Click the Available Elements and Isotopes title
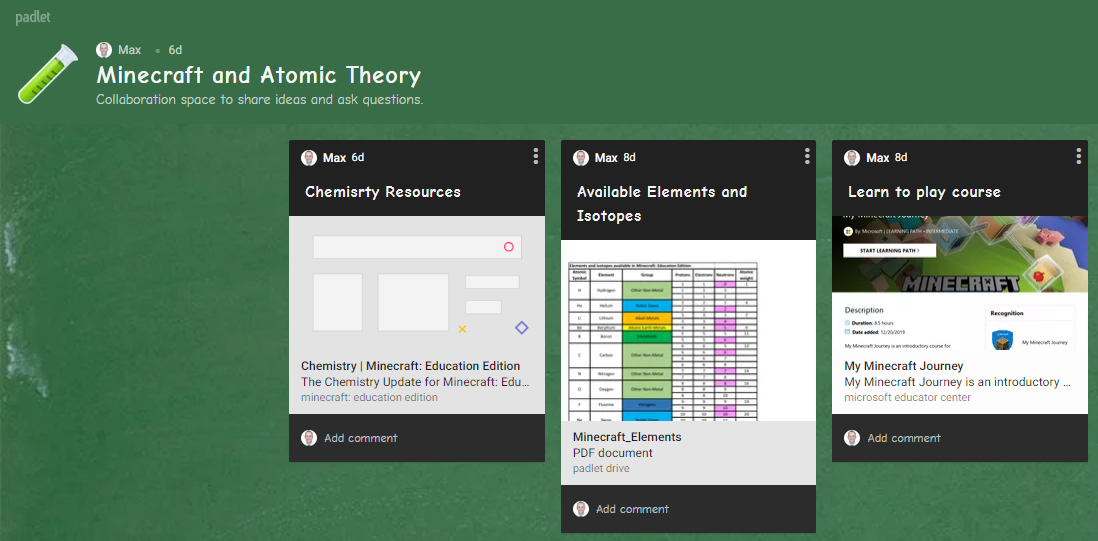 [x=662, y=204]
